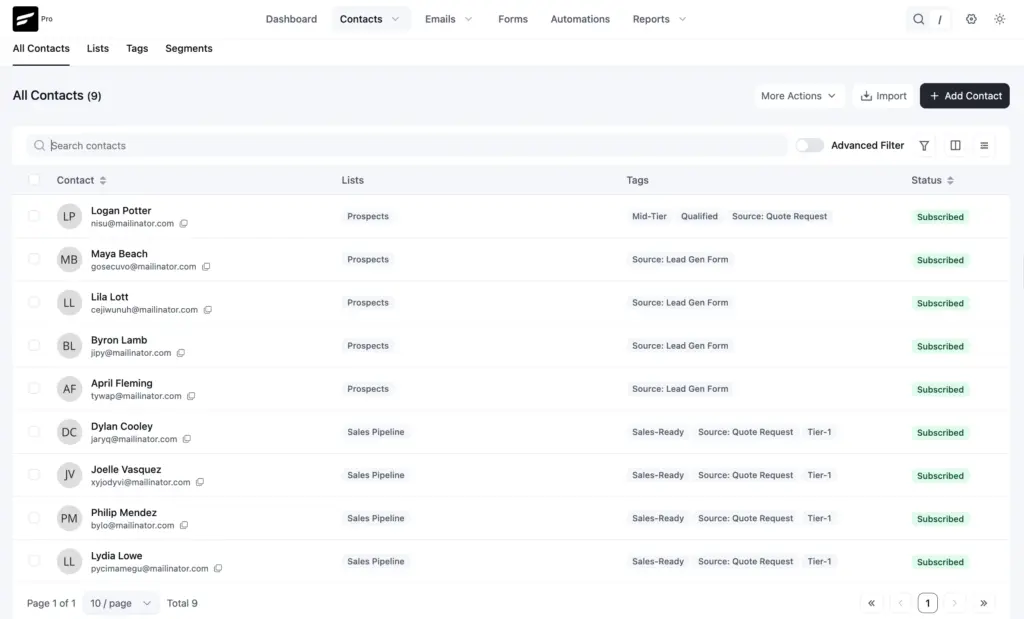The image size is (1024, 619).
Task: Select Dylan Cooley's row checkbox
Action: (x=34, y=431)
